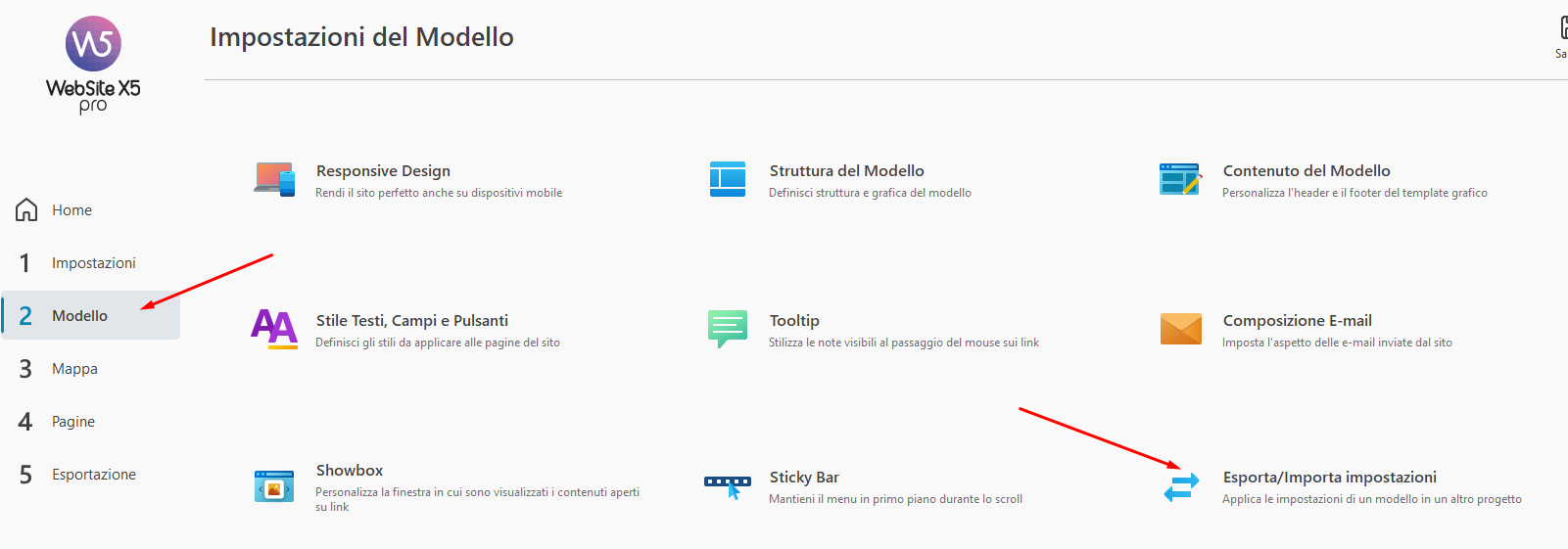Click the Responsive Design devices icon
The height and width of the screenshot is (549, 1568).
coord(274,180)
